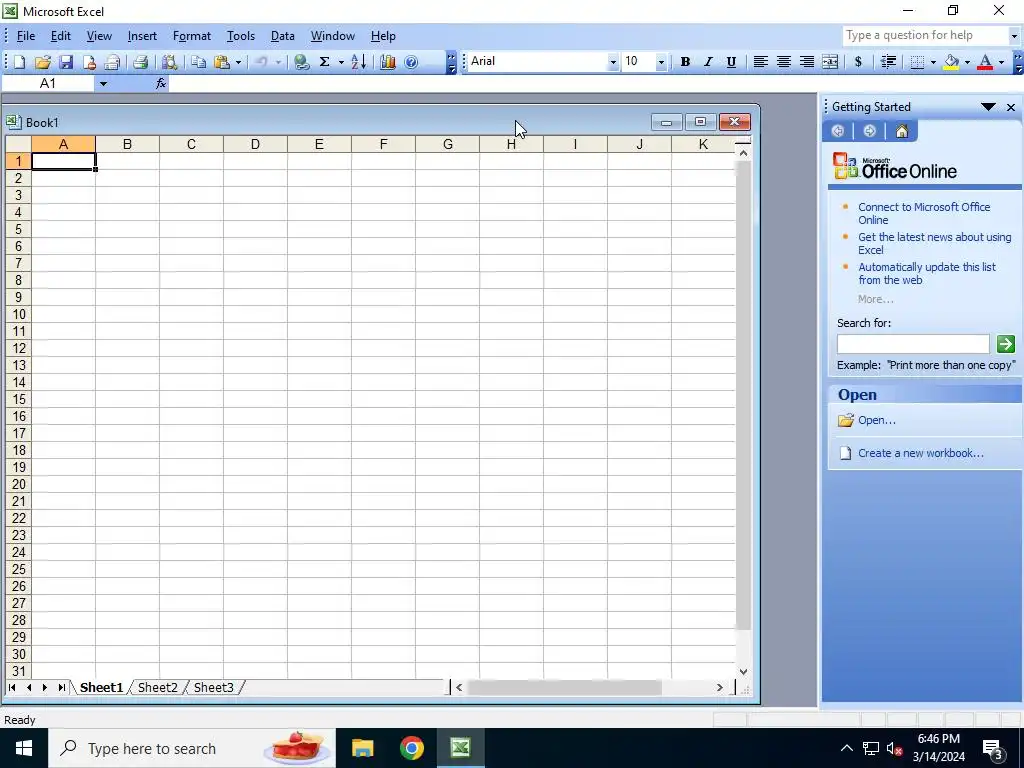Open the Fill Color dropdown arrow
Viewport: 1024px width, 768px height.
click(x=967, y=62)
